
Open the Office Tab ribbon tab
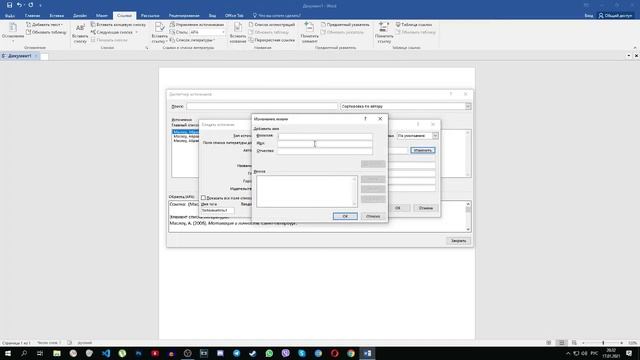tap(234, 16)
